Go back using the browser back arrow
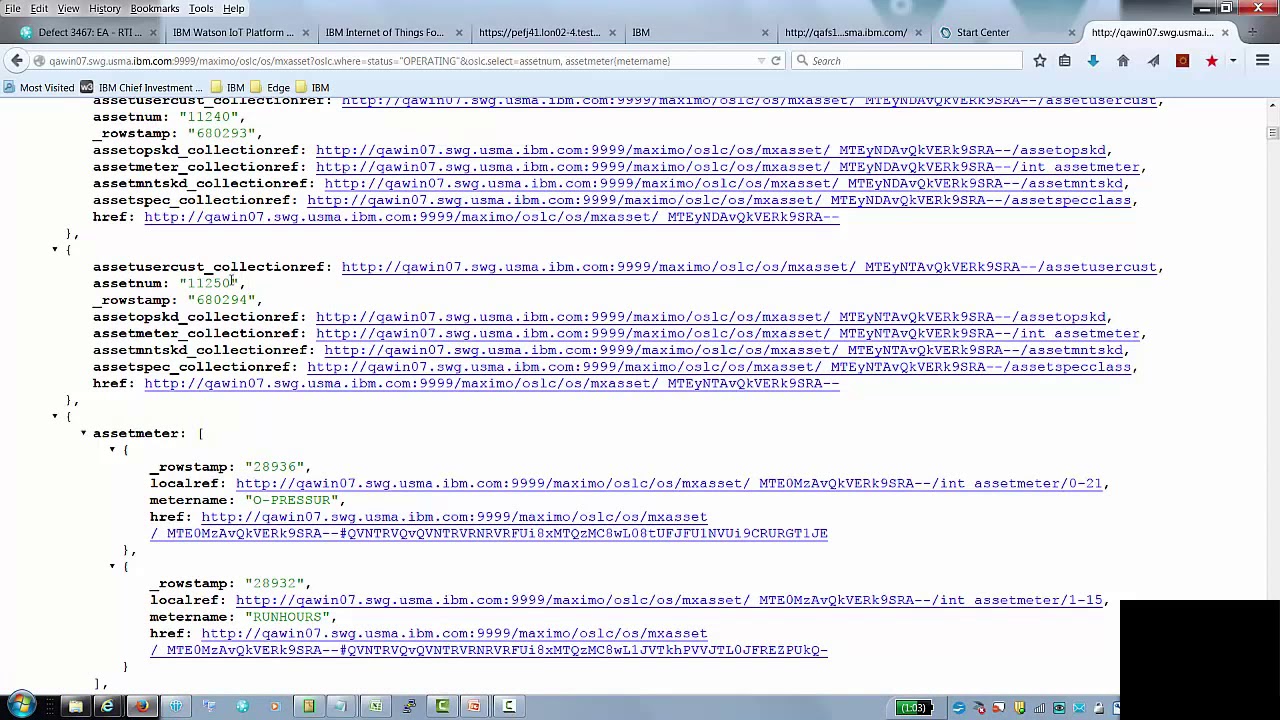 tap(17, 61)
